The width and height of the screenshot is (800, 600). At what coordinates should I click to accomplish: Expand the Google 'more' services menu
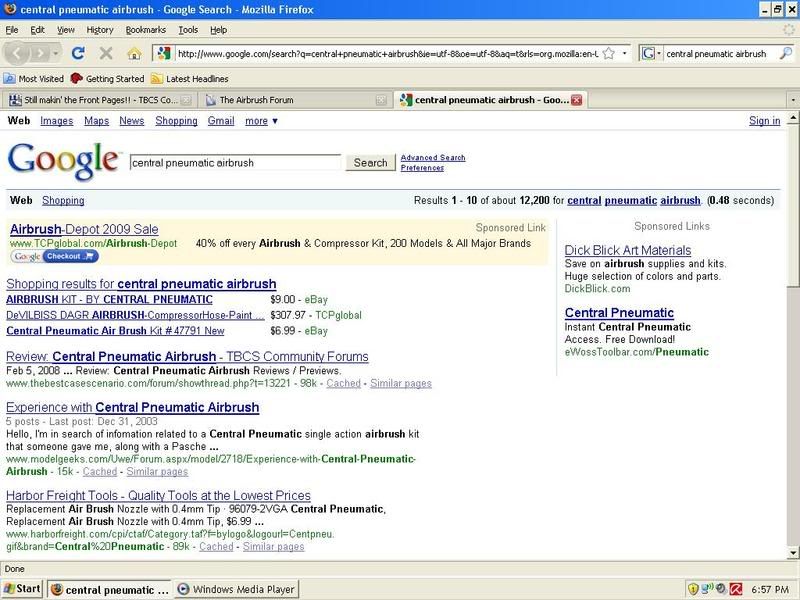261,121
